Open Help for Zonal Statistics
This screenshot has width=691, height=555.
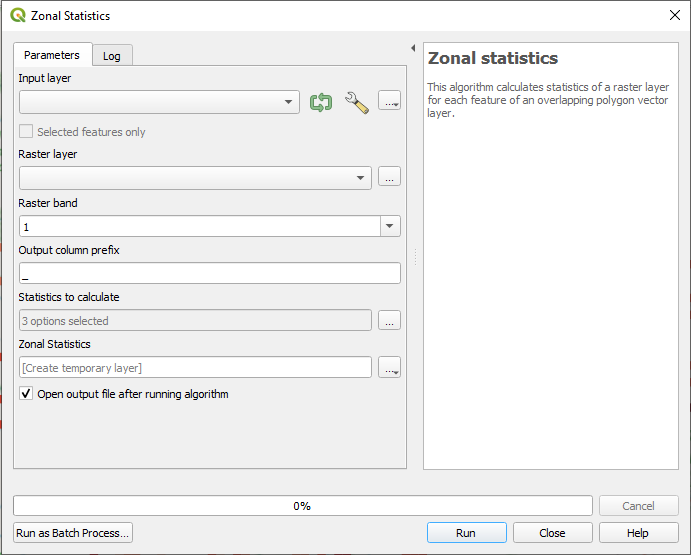(x=638, y=533)
